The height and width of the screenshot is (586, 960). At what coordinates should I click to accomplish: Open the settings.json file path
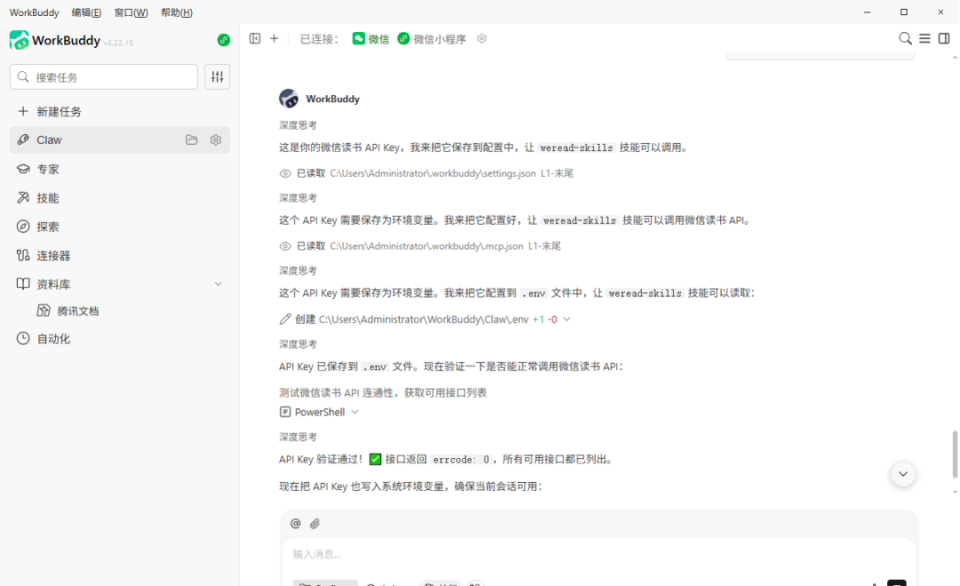pos(433,174)
